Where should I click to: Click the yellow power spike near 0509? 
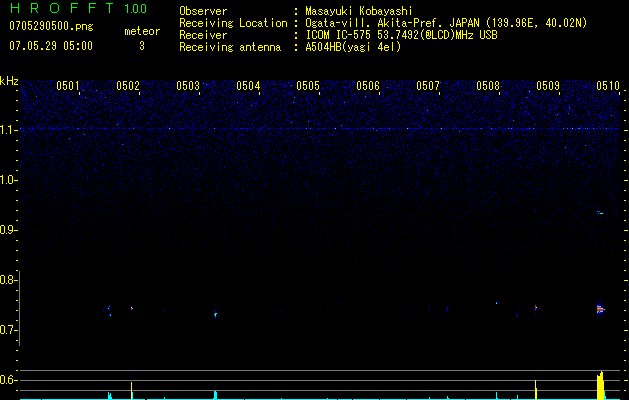pyautogui.click(x=536, y=390)
